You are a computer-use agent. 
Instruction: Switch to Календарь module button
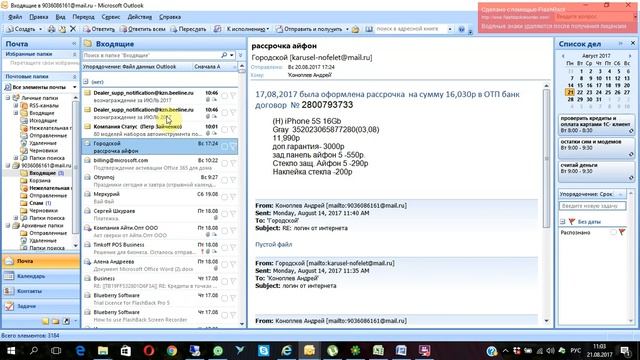coord(41,276)
